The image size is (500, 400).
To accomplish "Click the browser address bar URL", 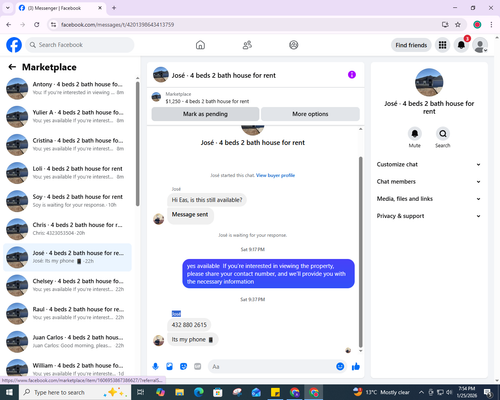I will (117, 25).
